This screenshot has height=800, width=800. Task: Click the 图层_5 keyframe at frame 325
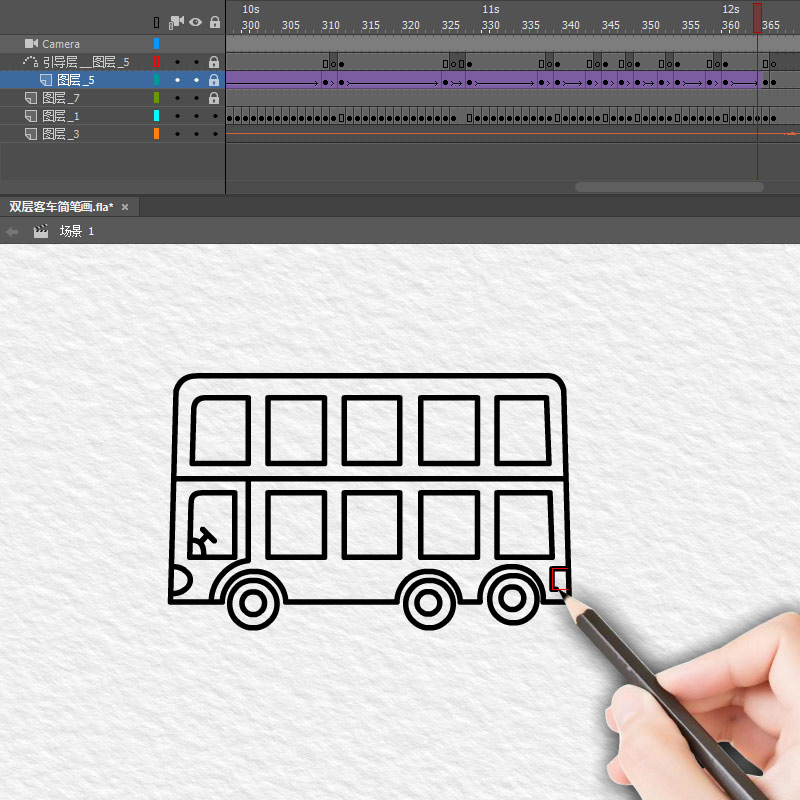pos(445,82)
